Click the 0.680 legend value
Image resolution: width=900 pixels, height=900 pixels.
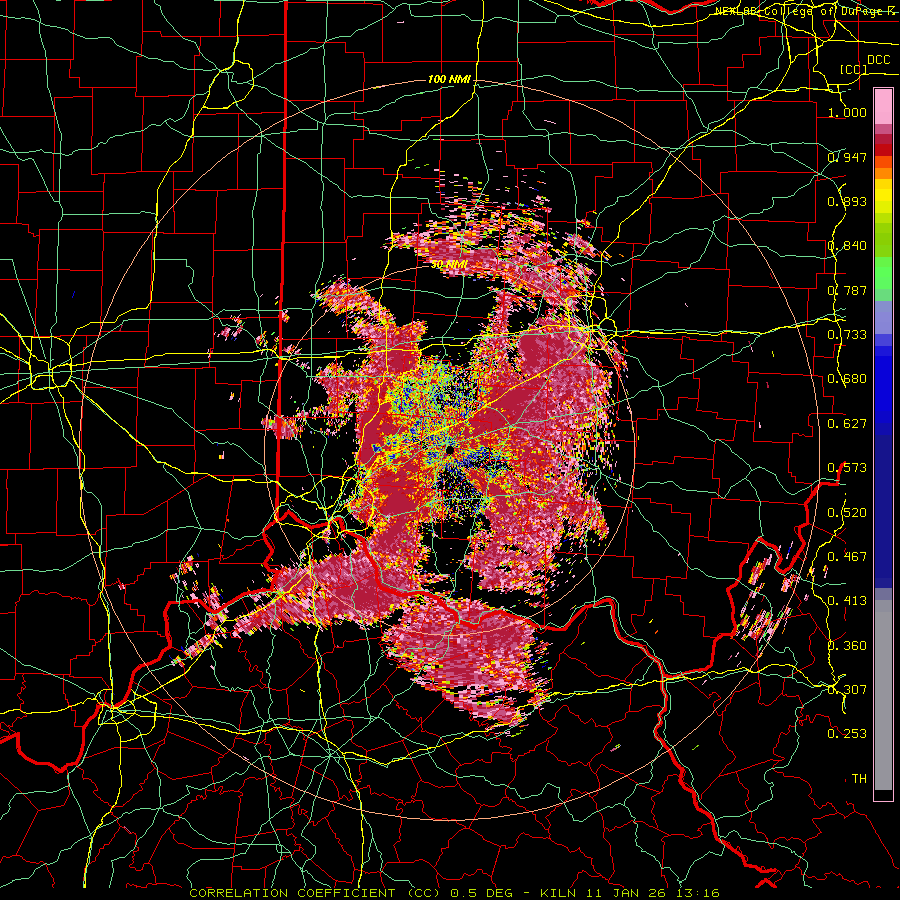tap(847, 378)
